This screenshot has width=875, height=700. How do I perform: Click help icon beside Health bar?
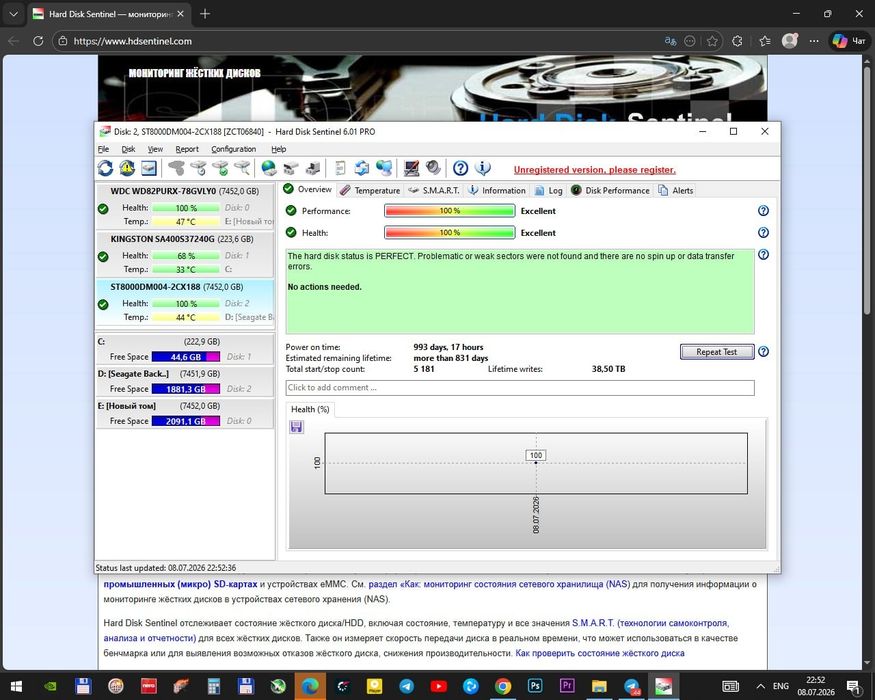(x=763, y=232)
